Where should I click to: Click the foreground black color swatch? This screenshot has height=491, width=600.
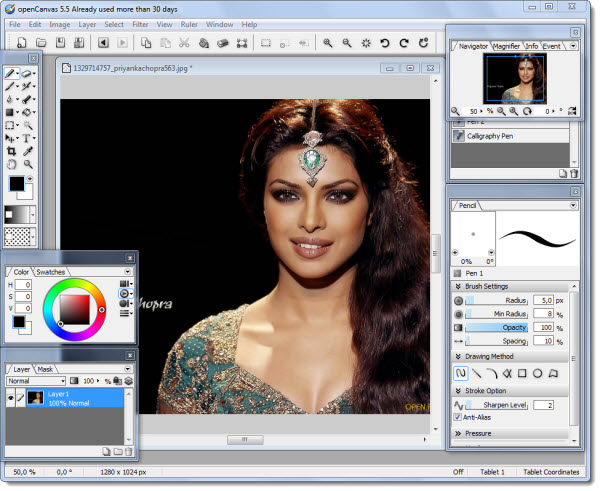[17, 184]
